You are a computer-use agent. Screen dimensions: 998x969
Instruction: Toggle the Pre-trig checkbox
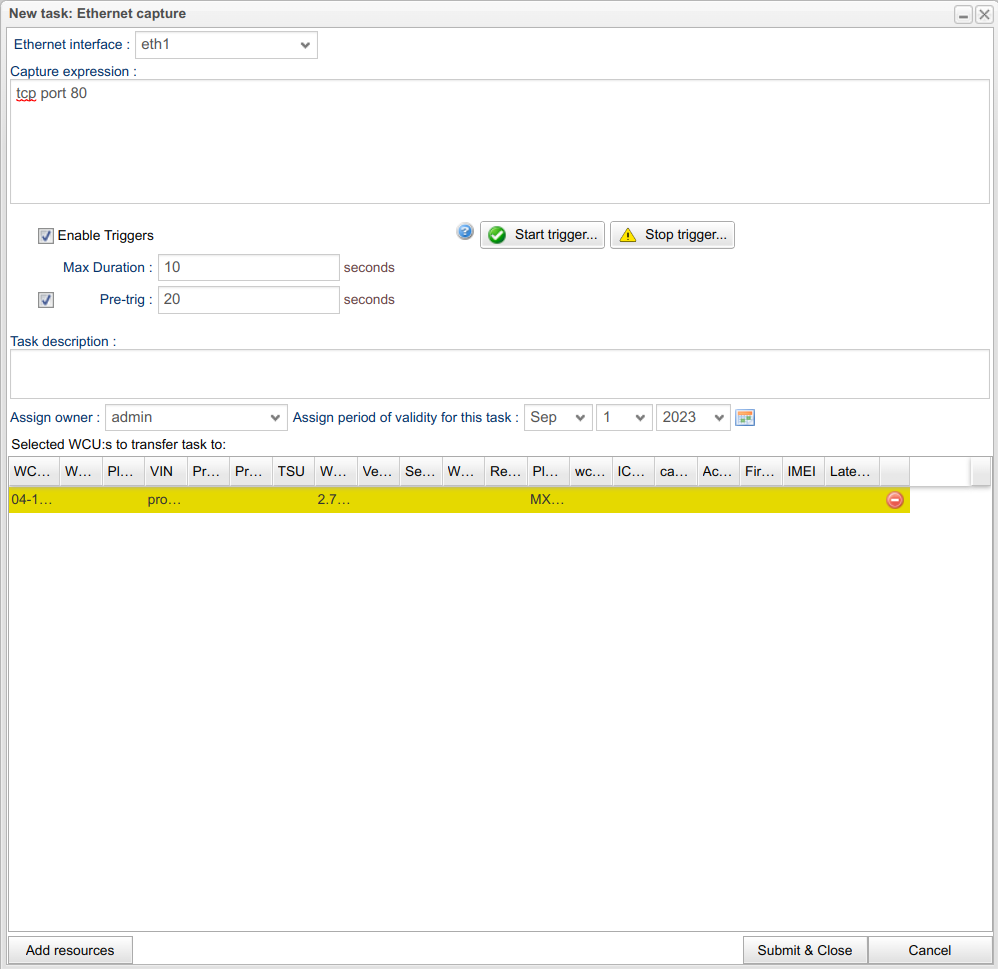pyautogui.click(x=46, y=300)
